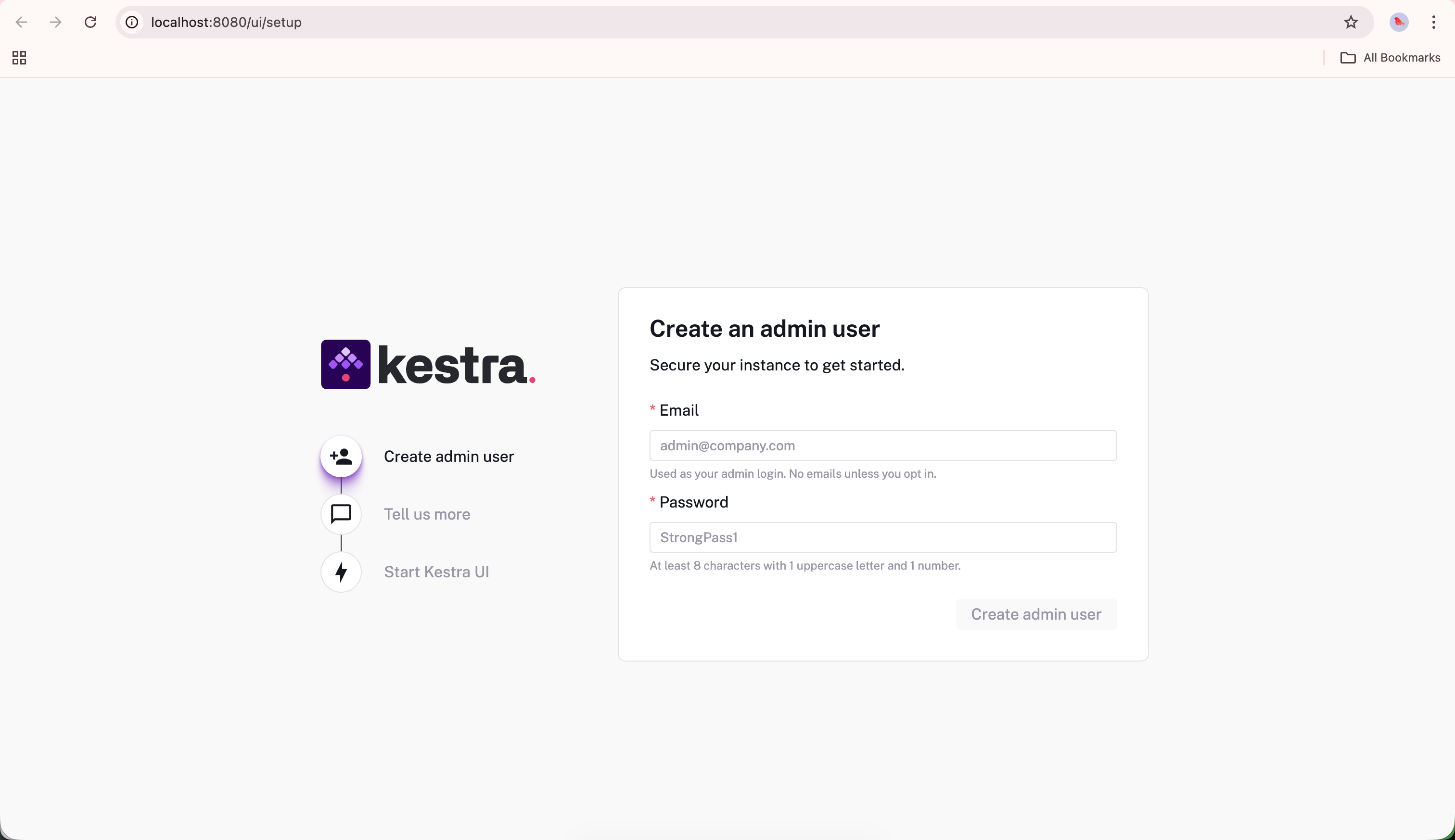Open All Bookmarks

[x=1401, y=57]
